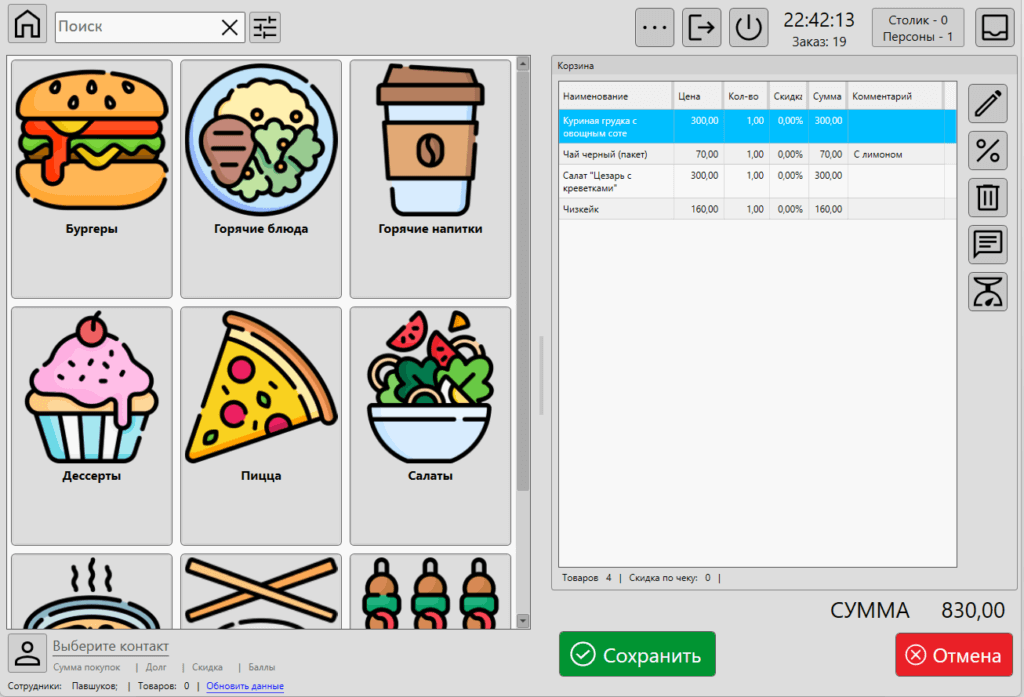
Task: Apply discount with percent icon
Action: 988,151
